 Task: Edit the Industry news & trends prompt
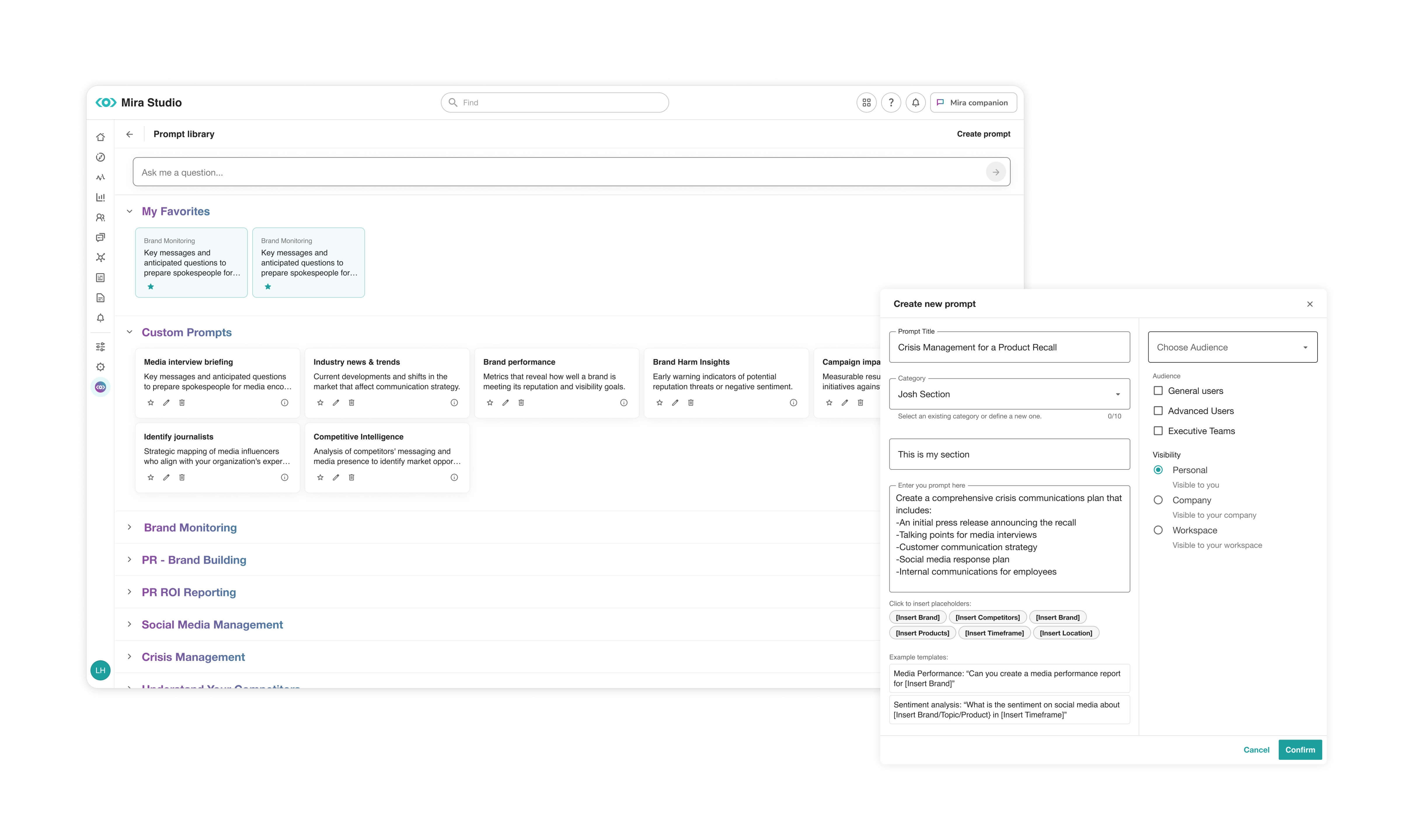click(336, 402)
